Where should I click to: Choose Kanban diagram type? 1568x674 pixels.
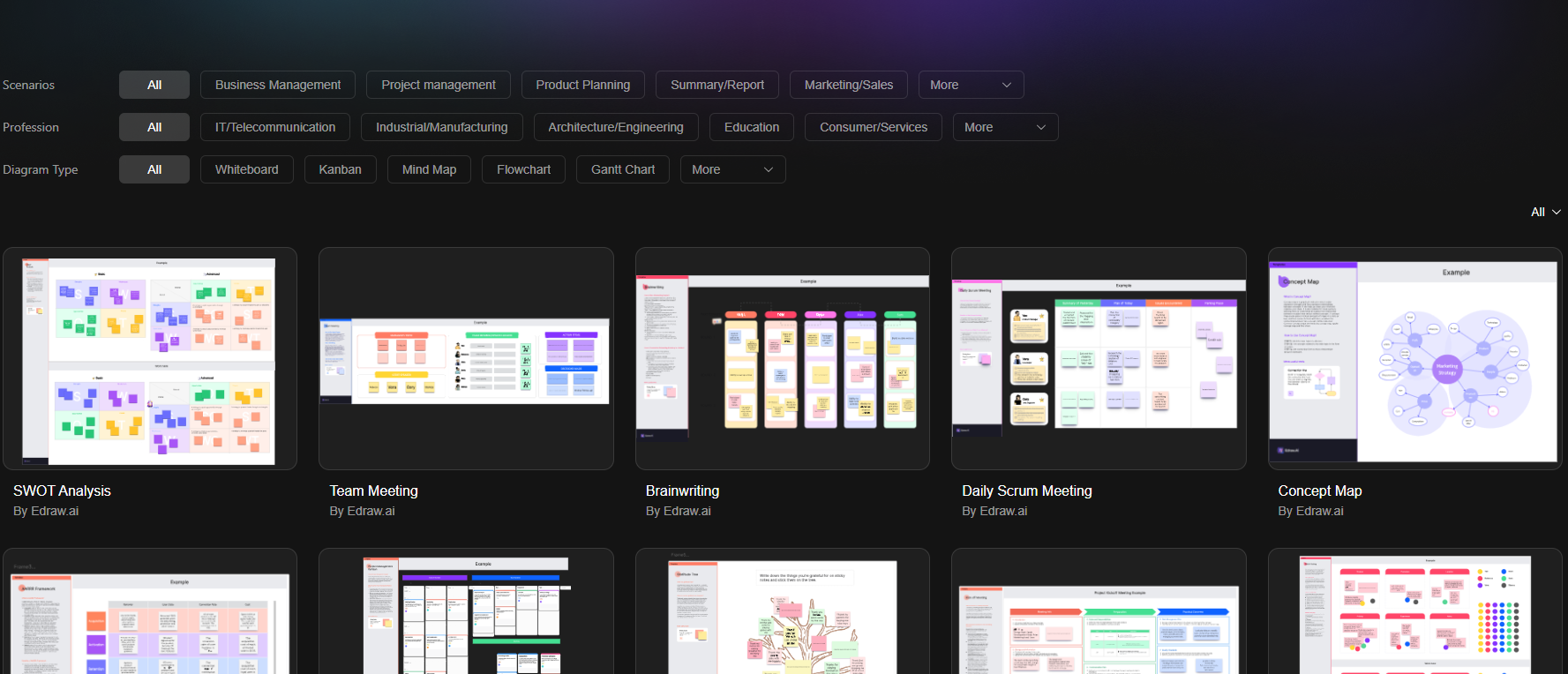[341, 169]
